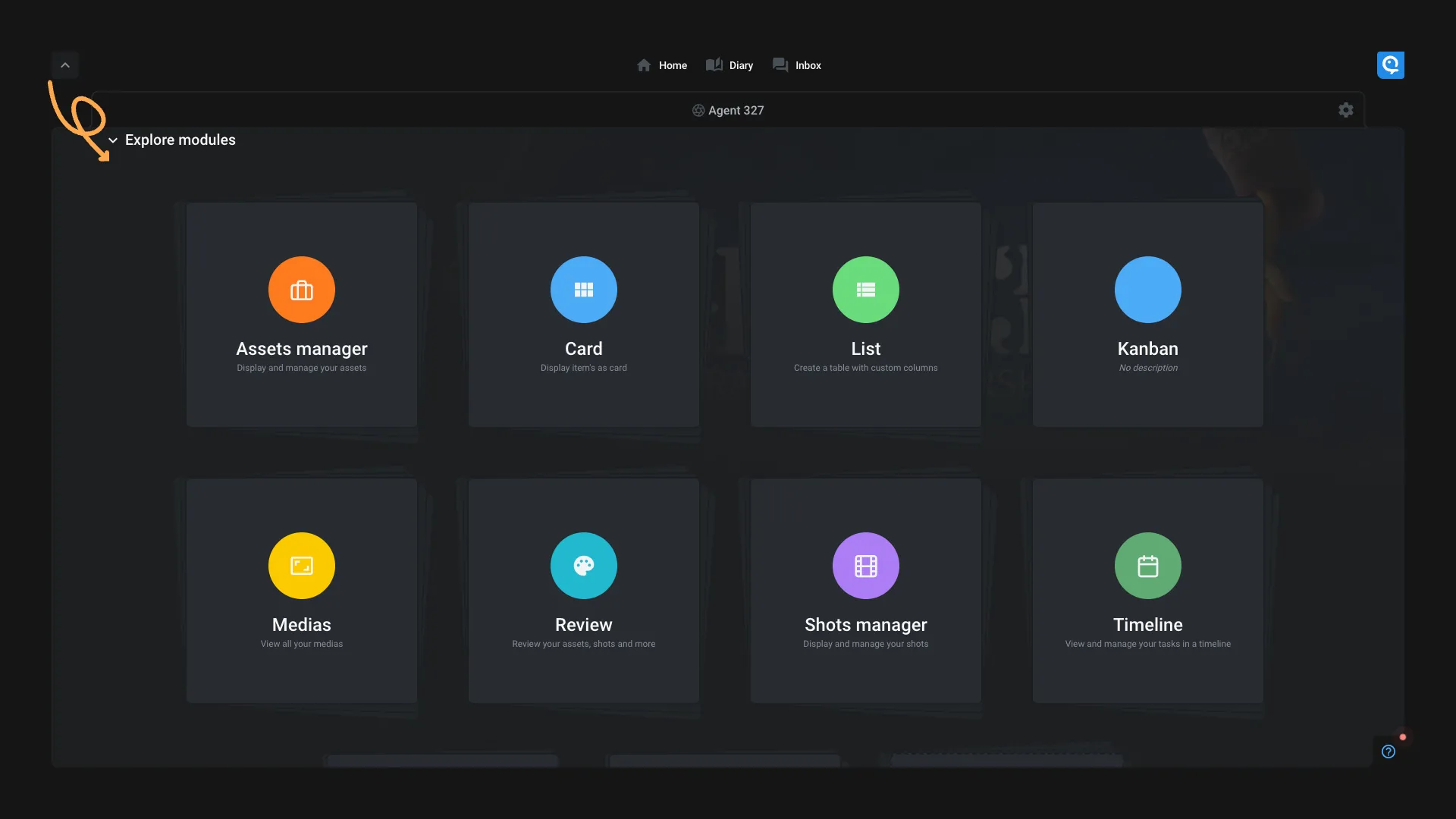
Task: Open the Kanban module
Action: [x=1148, y=314]
